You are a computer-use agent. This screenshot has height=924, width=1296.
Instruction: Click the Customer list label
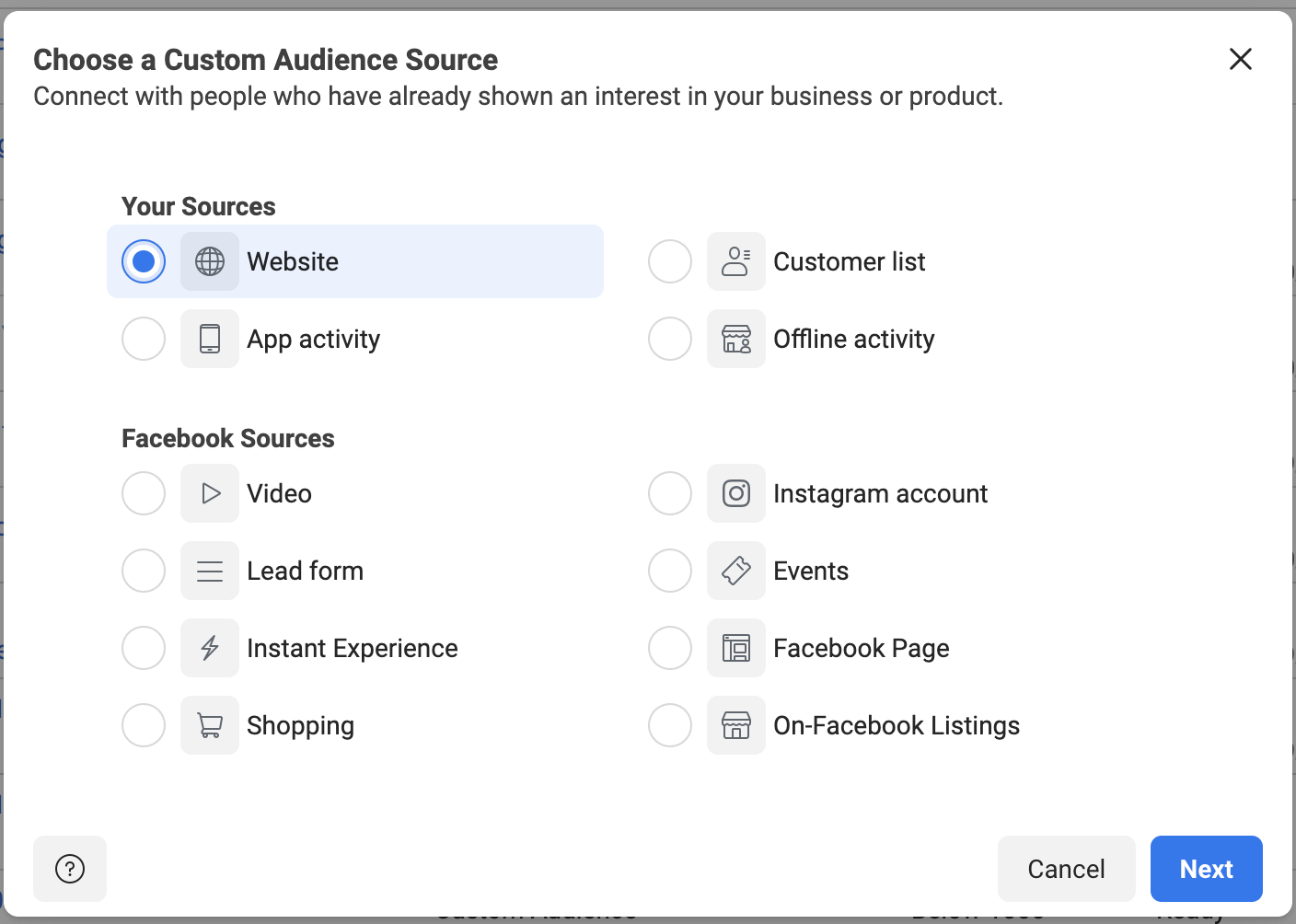(x=850, y=261)
